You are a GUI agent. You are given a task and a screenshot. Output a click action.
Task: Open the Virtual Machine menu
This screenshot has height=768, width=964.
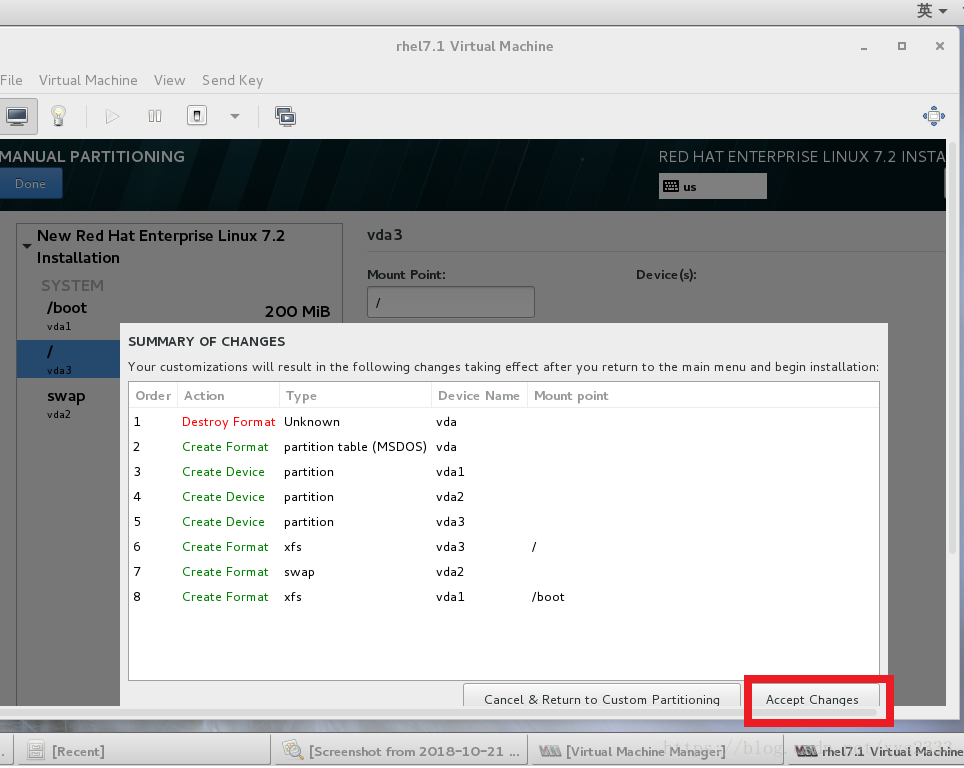click(88, 81)
